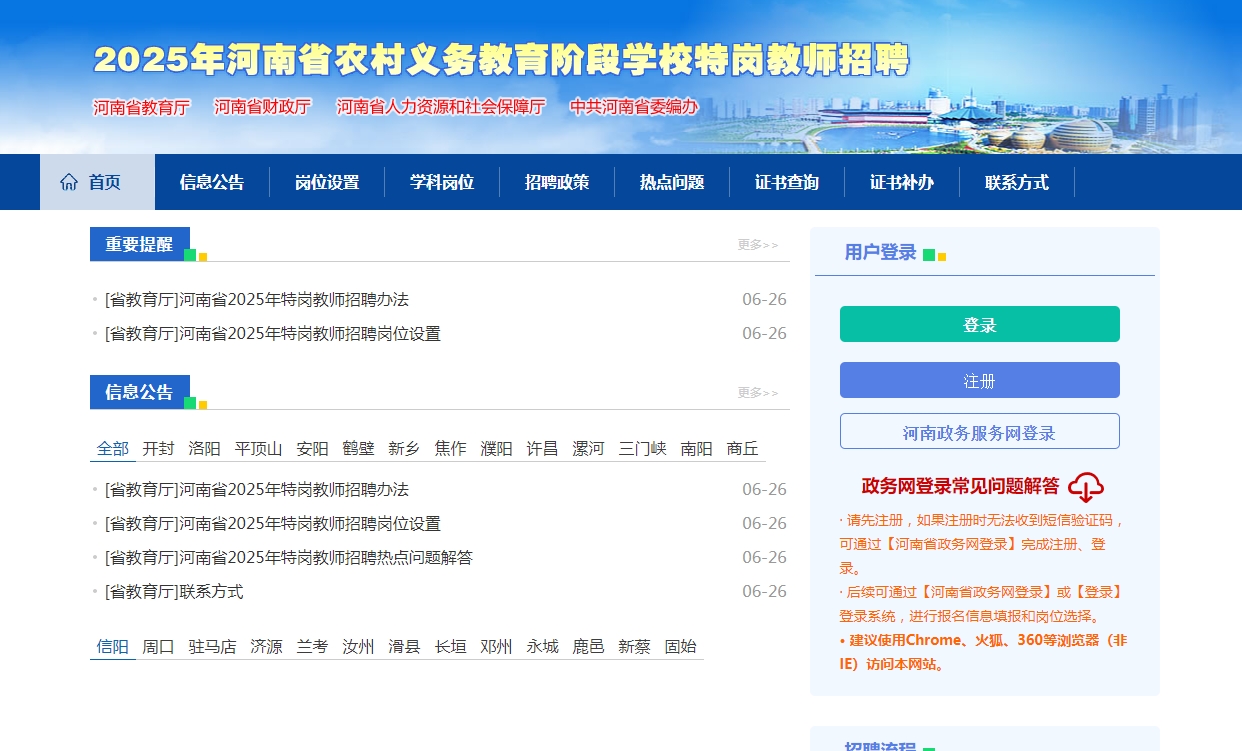Click the blue 注册 button
This screenshot has height=751, width=1242.
(x=979, y=379)
